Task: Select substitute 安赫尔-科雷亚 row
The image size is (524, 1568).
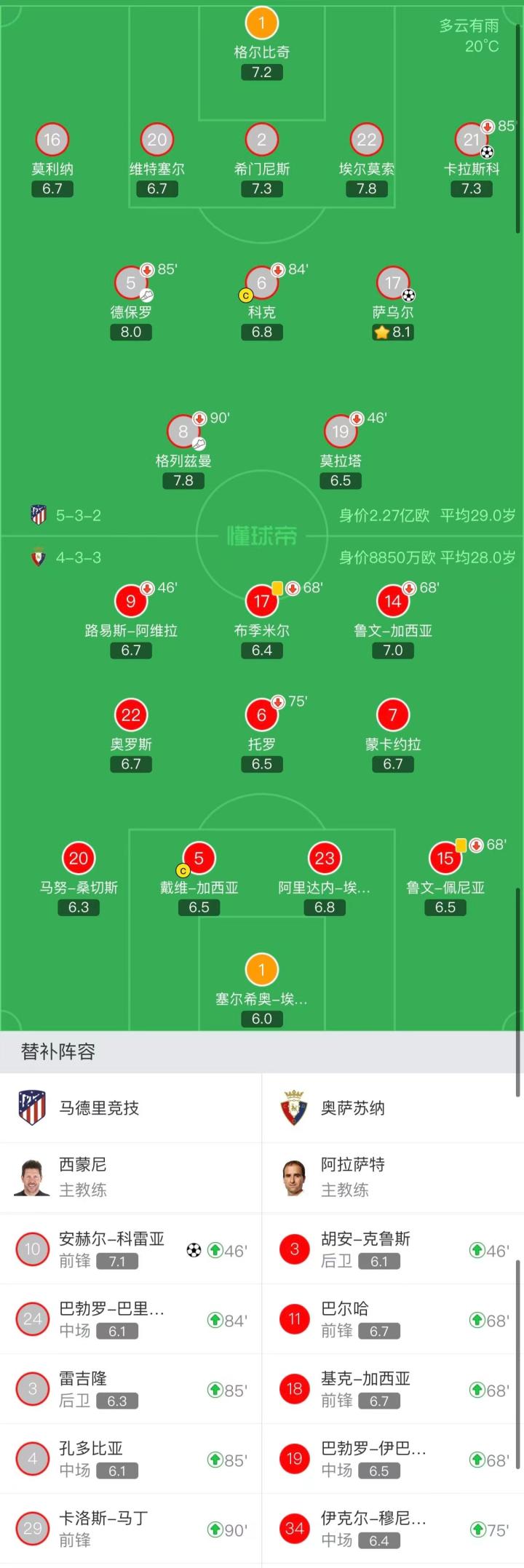Action: (131, 1249)
